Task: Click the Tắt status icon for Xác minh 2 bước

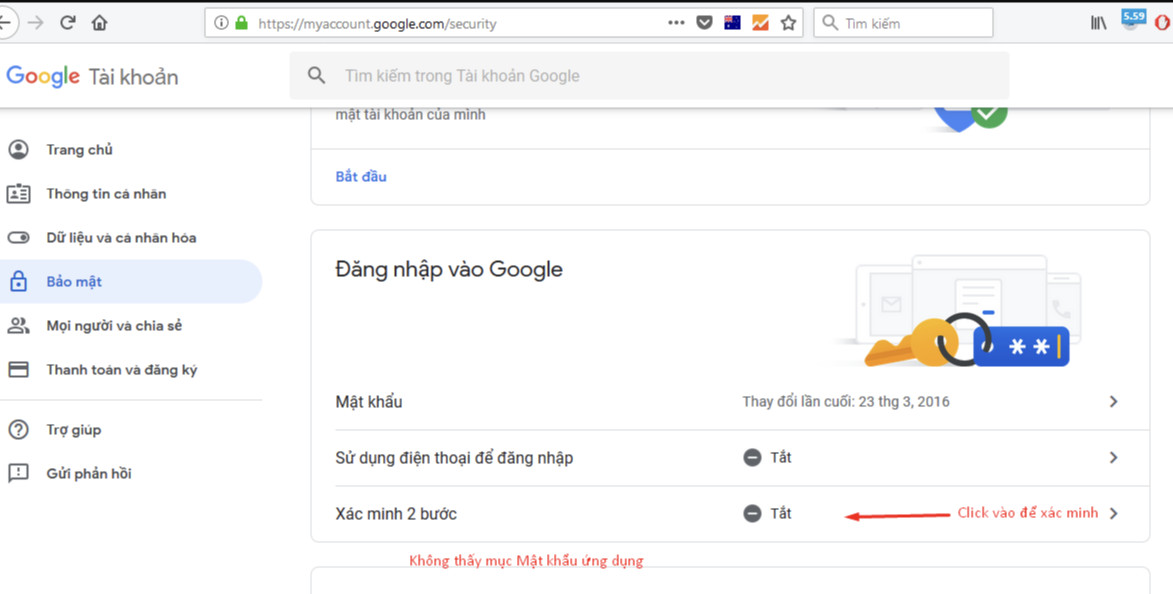Action: click(752, 513)
